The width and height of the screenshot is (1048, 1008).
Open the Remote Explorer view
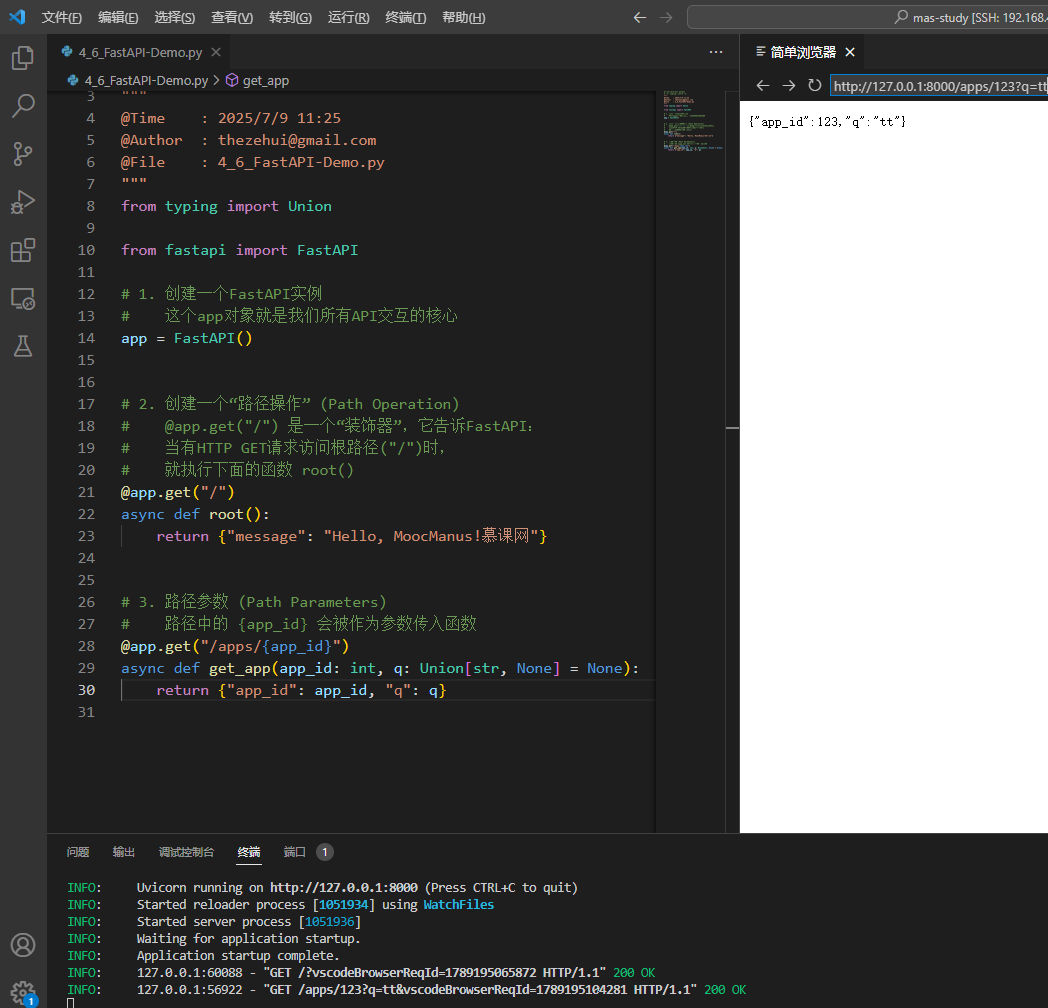23,298
